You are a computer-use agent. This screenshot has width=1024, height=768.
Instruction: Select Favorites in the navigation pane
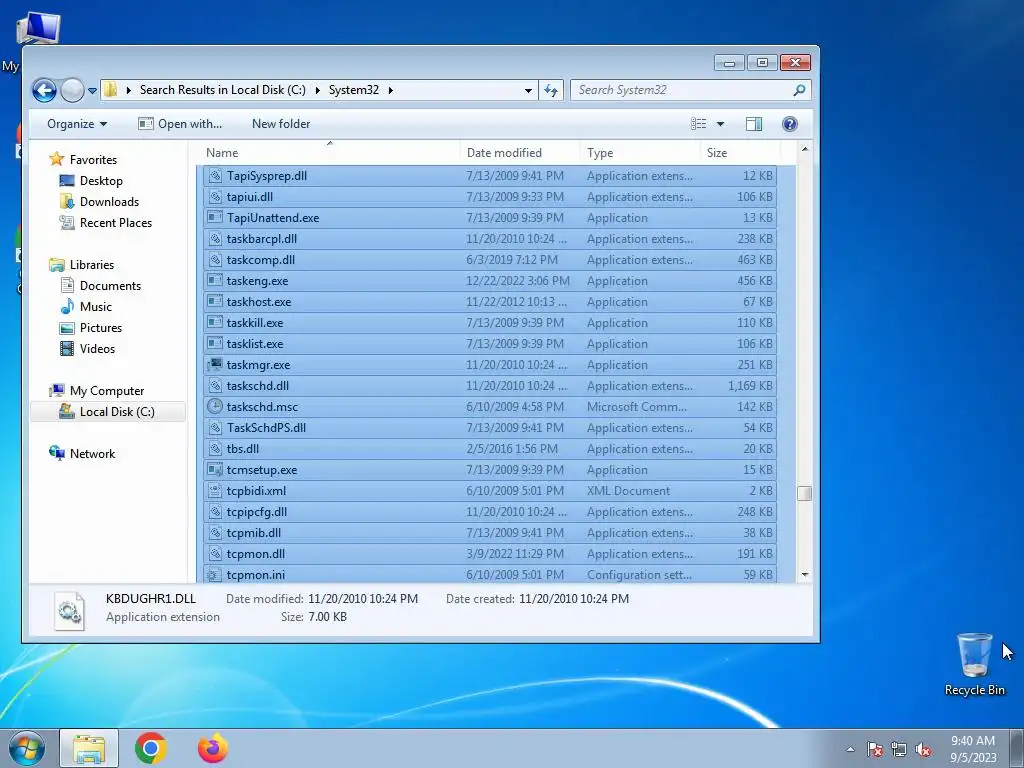click(93, 160)
